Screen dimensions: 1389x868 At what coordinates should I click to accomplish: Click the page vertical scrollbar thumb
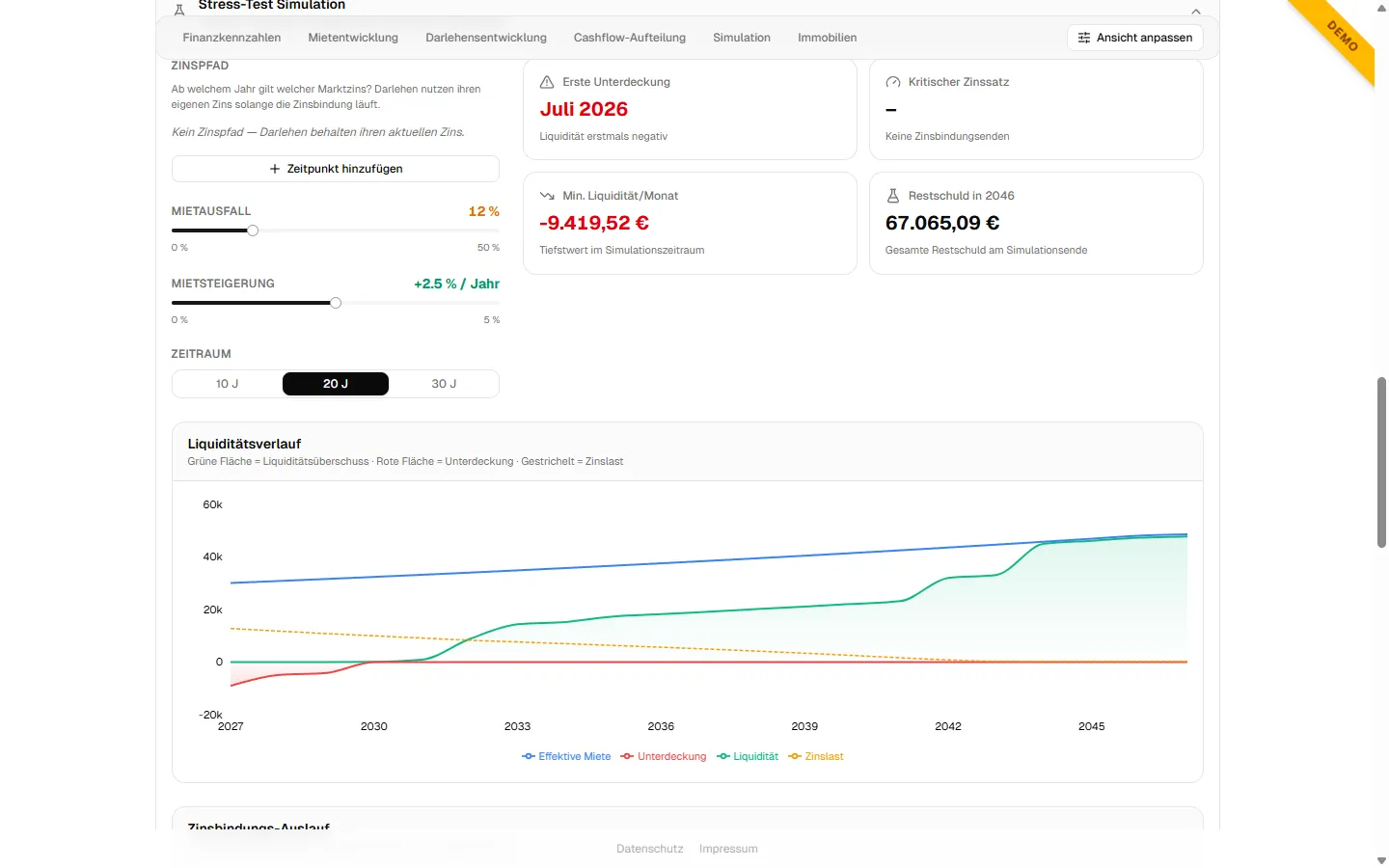tap(1381, 463)
